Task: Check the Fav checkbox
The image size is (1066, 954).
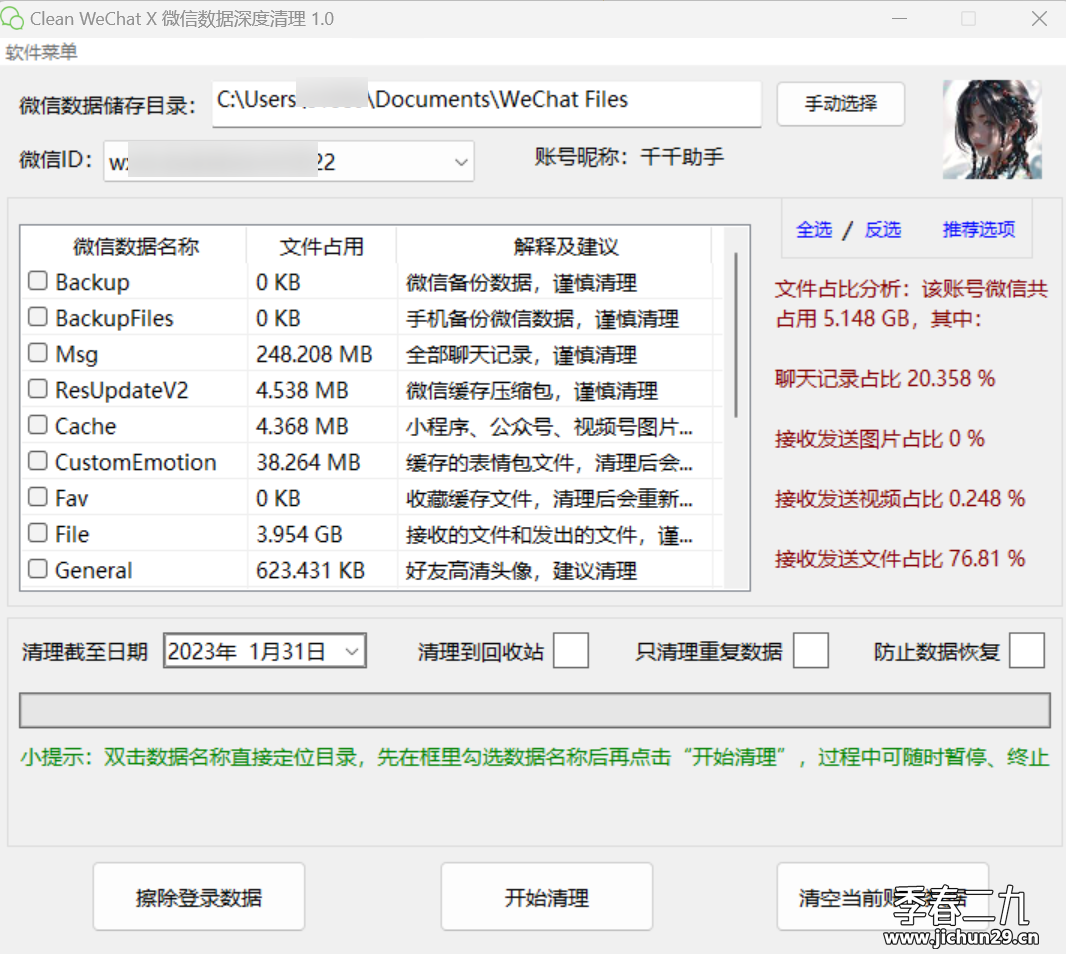Action: coord(38,497)
